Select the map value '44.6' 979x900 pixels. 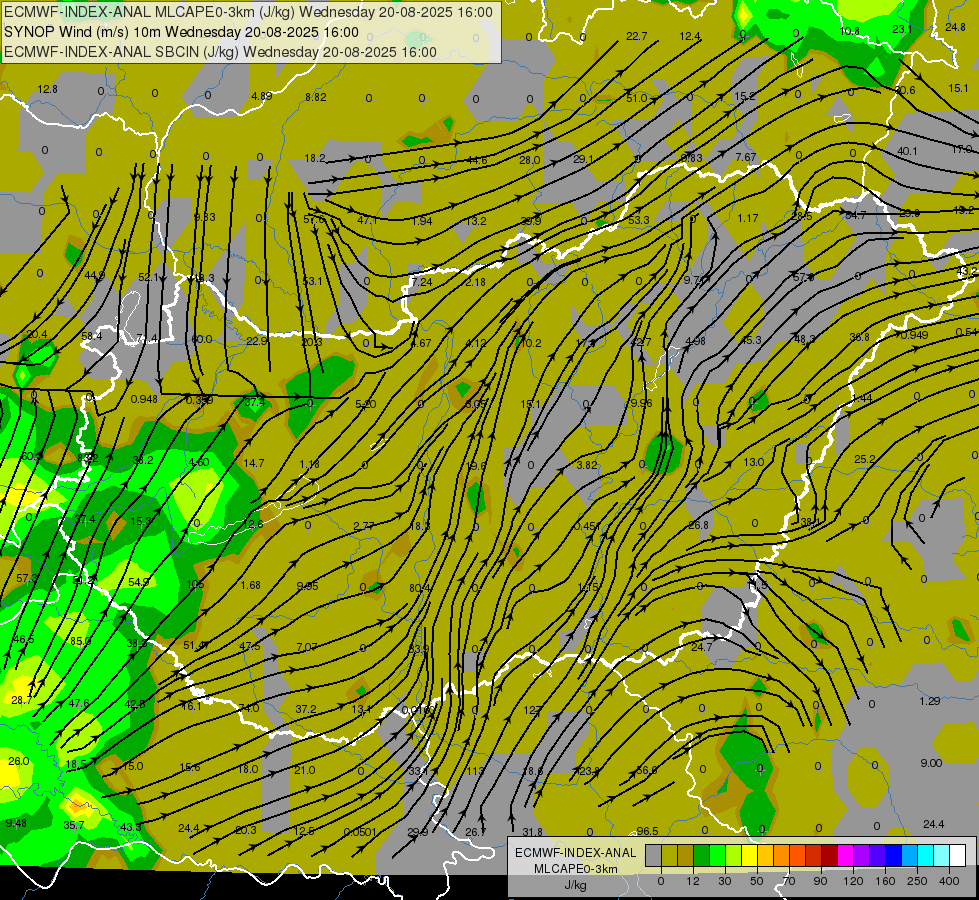(x=477, y=161)
